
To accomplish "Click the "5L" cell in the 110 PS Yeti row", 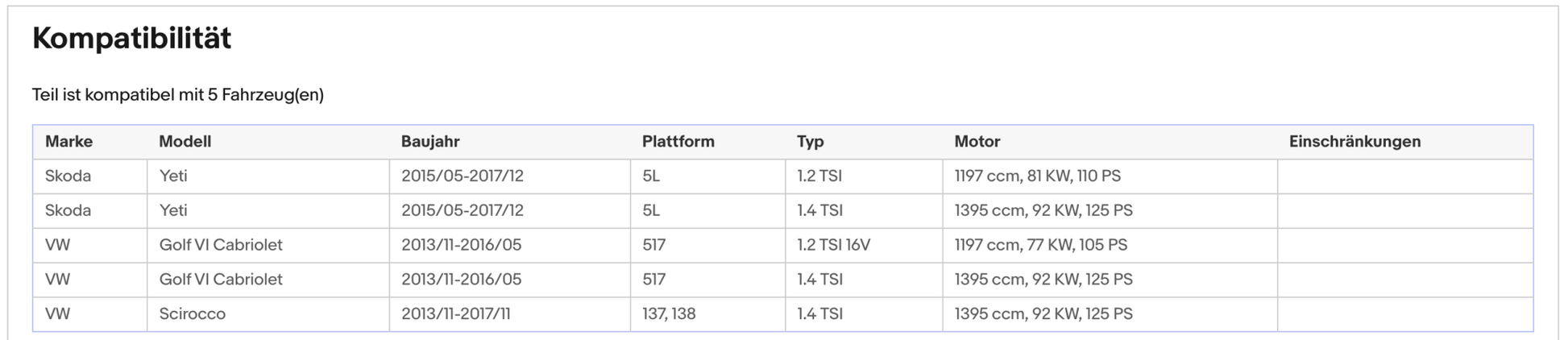I will tap(651, 176).
